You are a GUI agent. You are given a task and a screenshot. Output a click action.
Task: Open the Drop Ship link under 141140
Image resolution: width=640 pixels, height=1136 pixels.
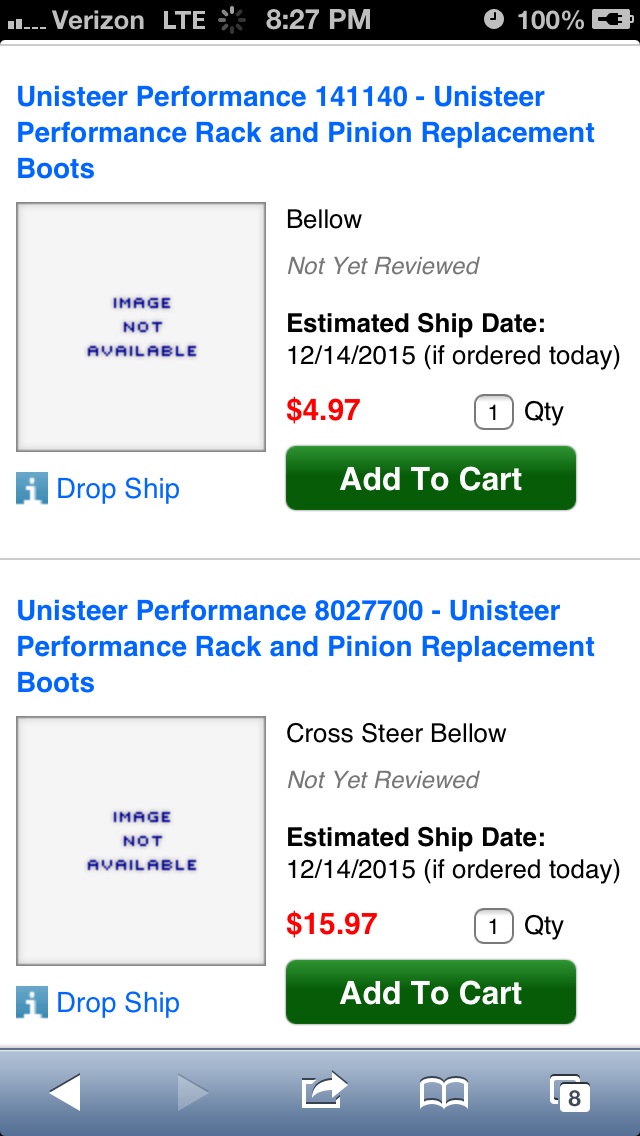pyautogui.click(x=117, y=489)
